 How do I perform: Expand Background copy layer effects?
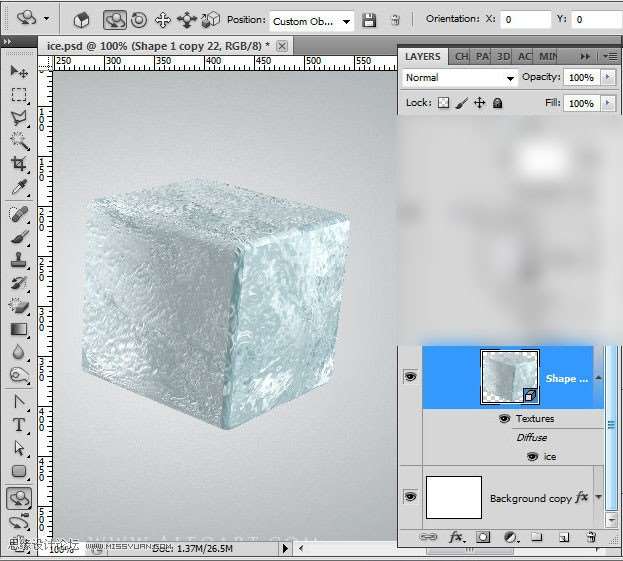click(598, 497)
